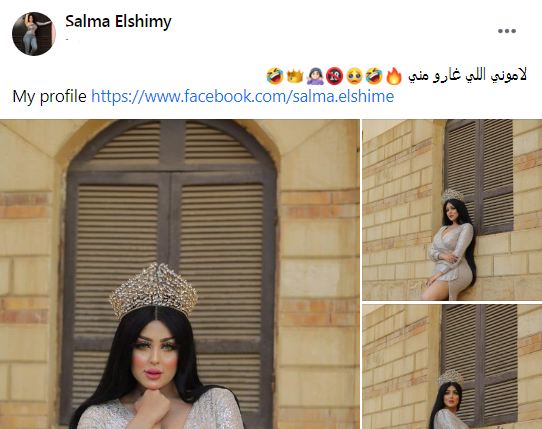This screenshot has width=542, height=429.
Task: Click the "My profile" text
Action: coord(49,96)
